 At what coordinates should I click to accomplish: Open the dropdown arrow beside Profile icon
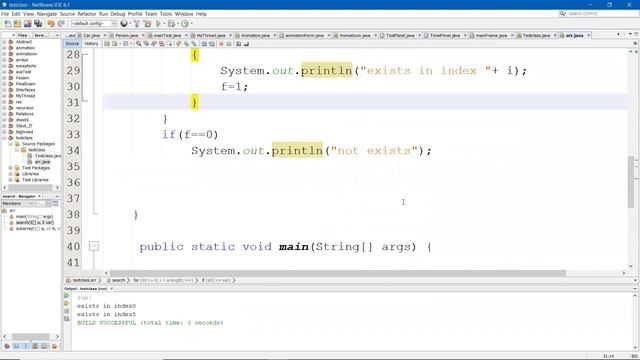pos(192,24)
